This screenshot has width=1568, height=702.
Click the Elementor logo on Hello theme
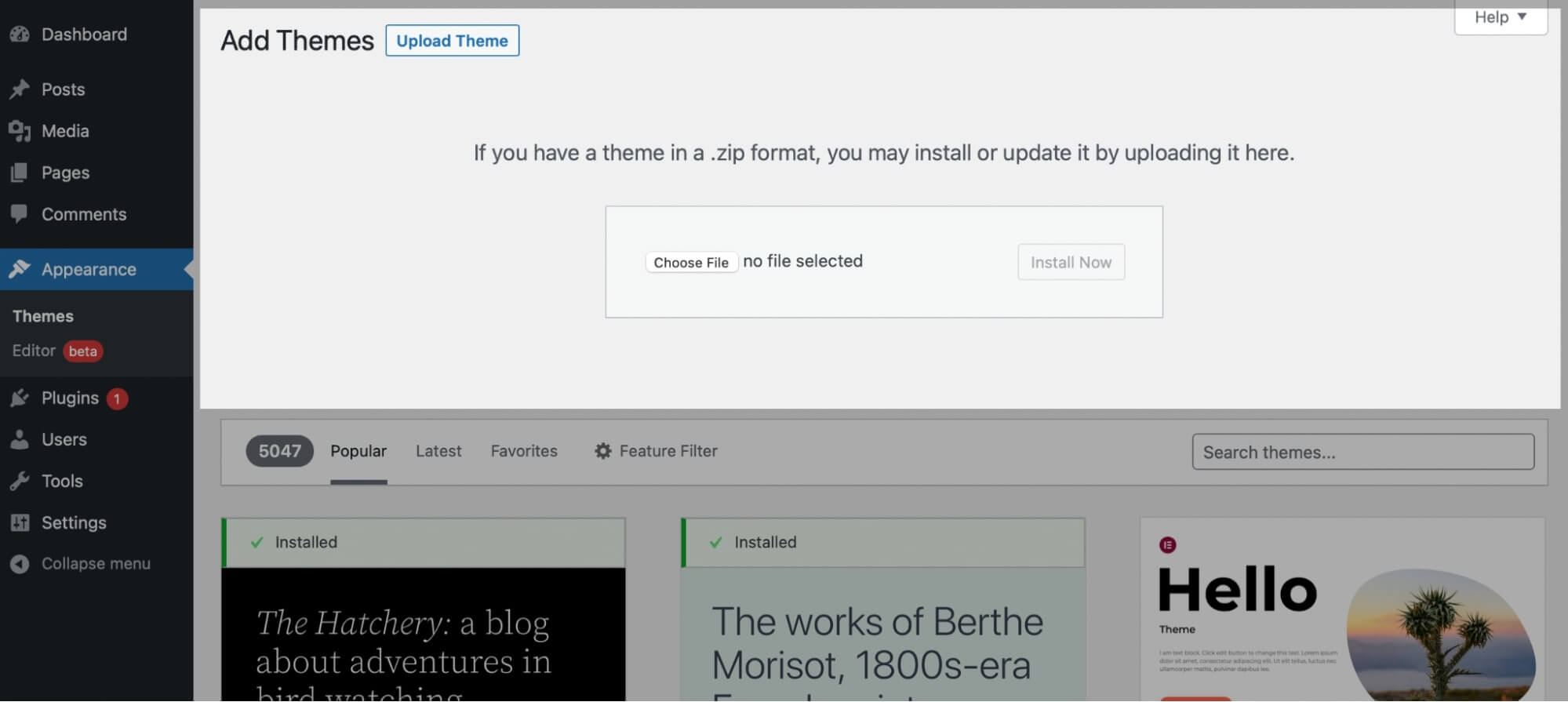click(x=1167, y=545)
